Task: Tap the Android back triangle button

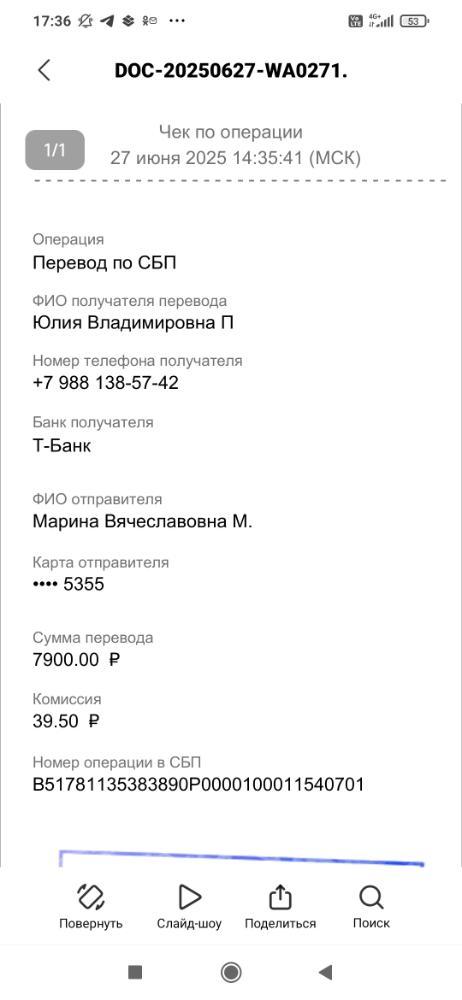Action: [x=325, y=971]
